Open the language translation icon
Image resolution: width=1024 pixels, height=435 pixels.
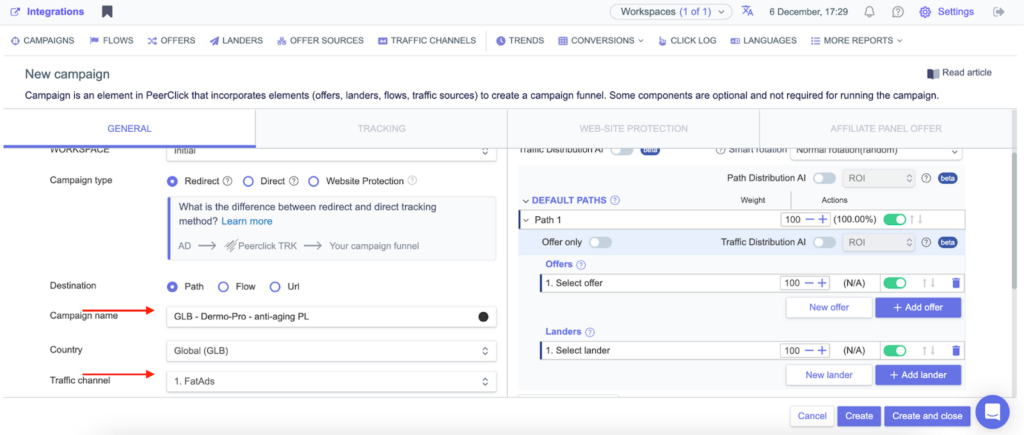[x=747, y=12]
